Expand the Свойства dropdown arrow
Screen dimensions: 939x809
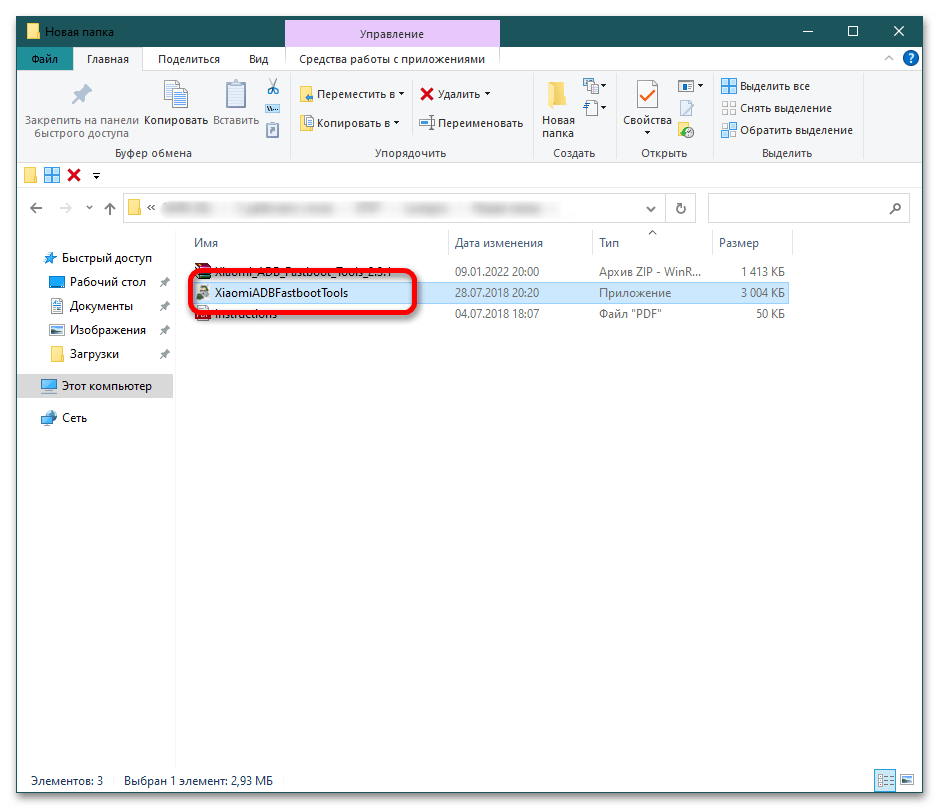[x=647, y=133]
